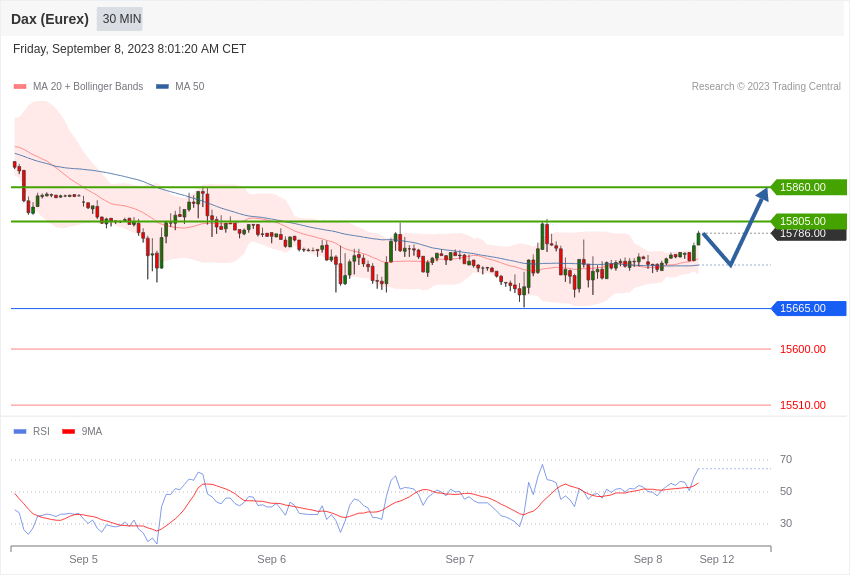Click the RSI legend swatch
The height and width of the screenshot is (576, 850).
pos(20,431)
